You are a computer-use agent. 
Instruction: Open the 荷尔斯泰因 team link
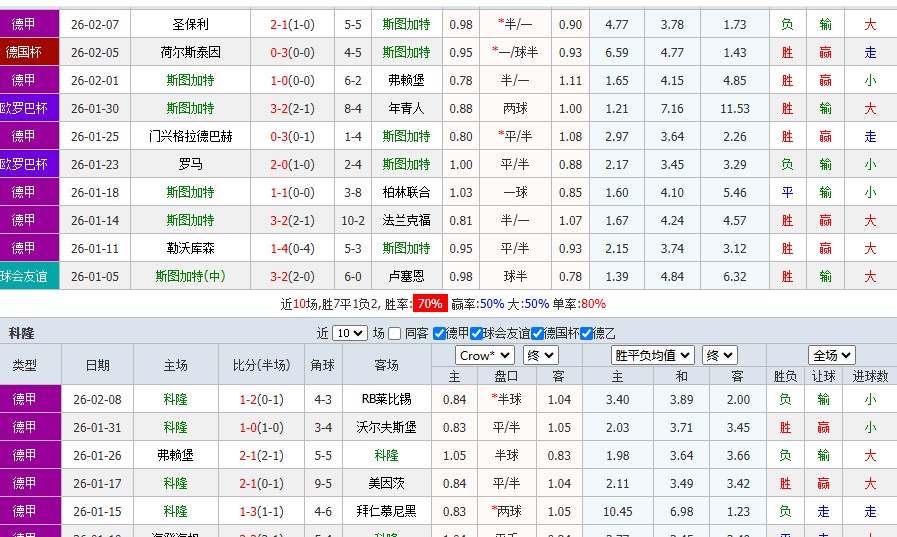tap(190, 52)
